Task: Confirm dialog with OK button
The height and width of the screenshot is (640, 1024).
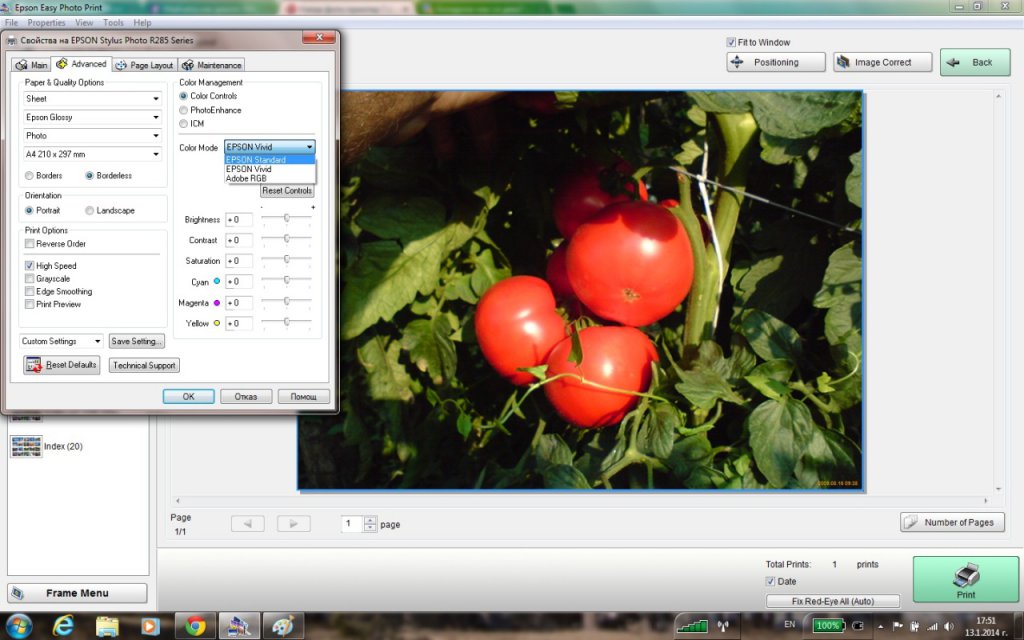Action: click(x=188, y=396)
